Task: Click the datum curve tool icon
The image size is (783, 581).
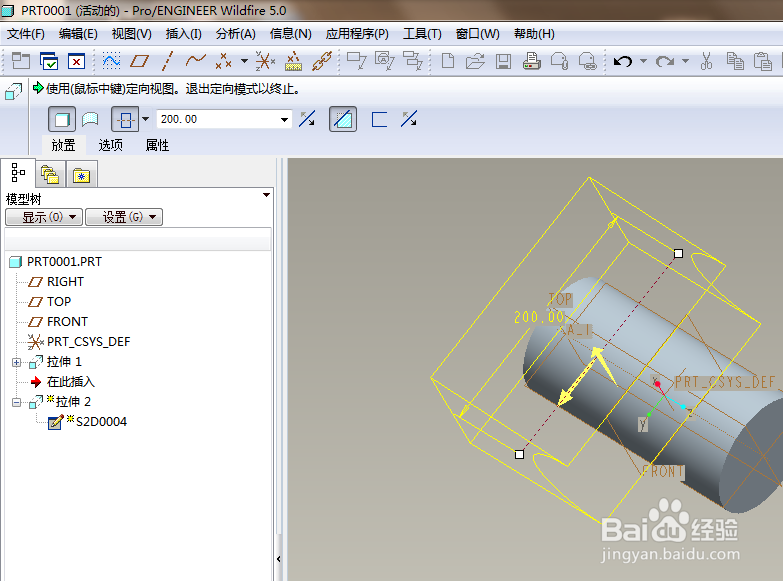Action: [195, 61]
